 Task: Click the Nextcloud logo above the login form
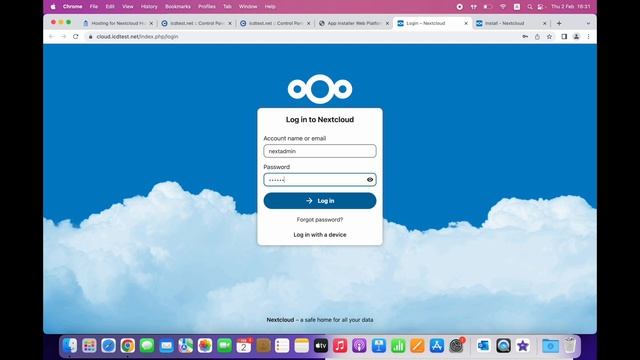pyautogui.click(x=320, y=89)
